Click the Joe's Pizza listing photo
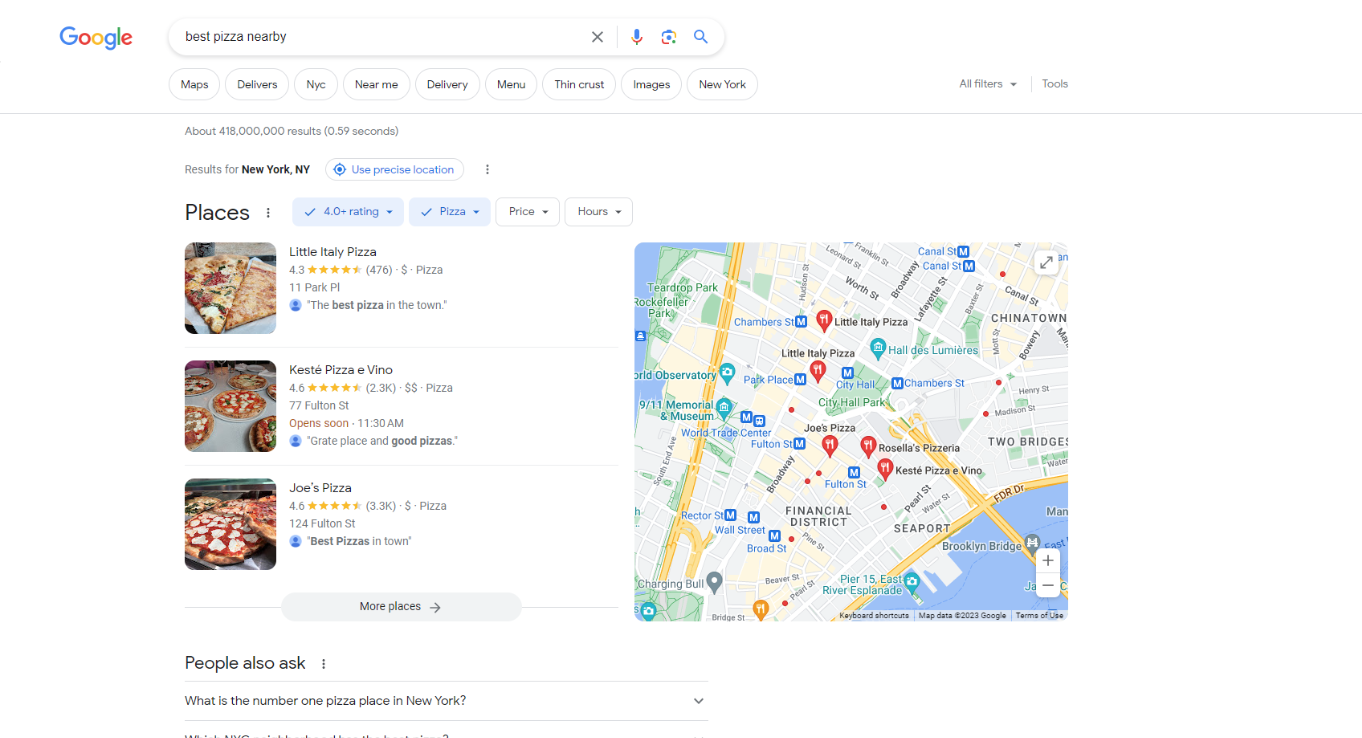This screenshot has height=738, width=1362. point(230,524)
